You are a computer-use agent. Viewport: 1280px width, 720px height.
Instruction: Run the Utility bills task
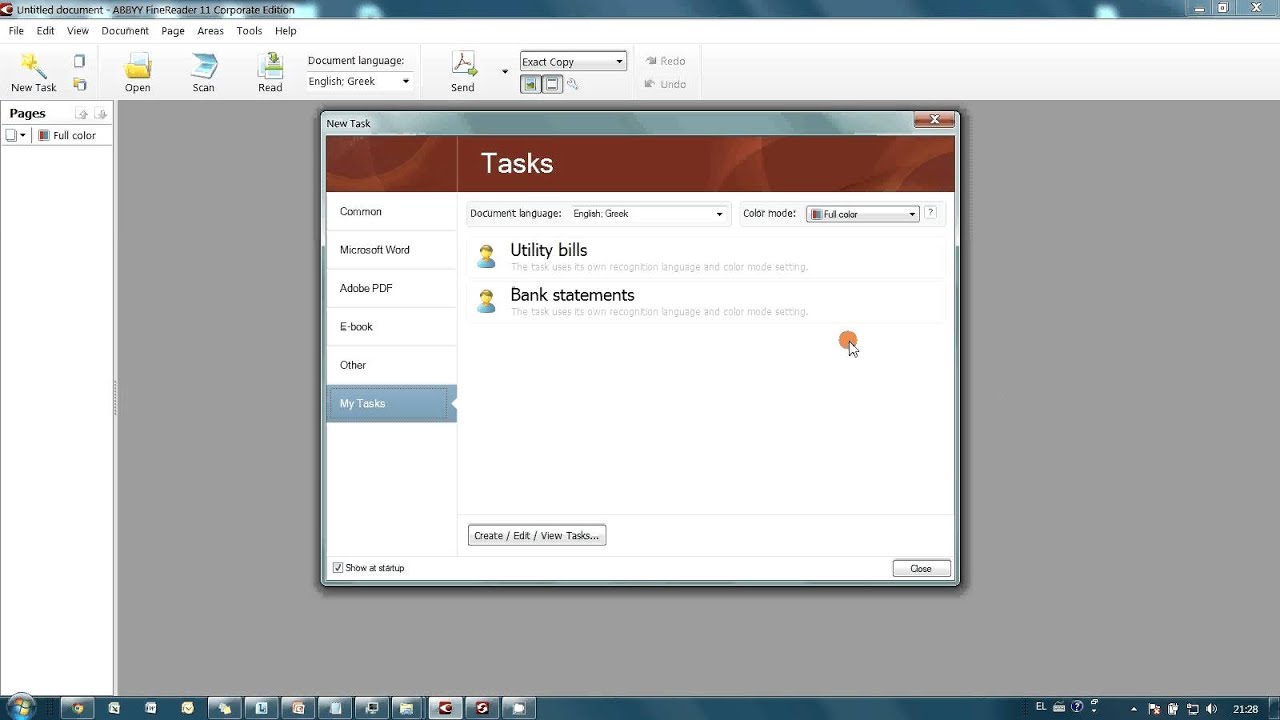(x=705, y=257)
